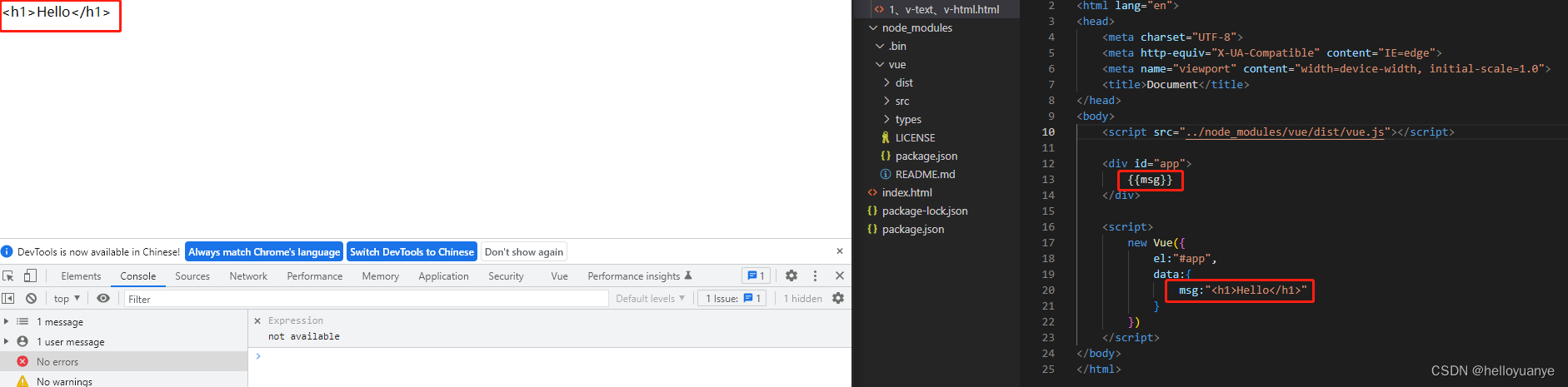1568x387 pixels.
Task: Switch to the Console tab
Action: (137, 276)
